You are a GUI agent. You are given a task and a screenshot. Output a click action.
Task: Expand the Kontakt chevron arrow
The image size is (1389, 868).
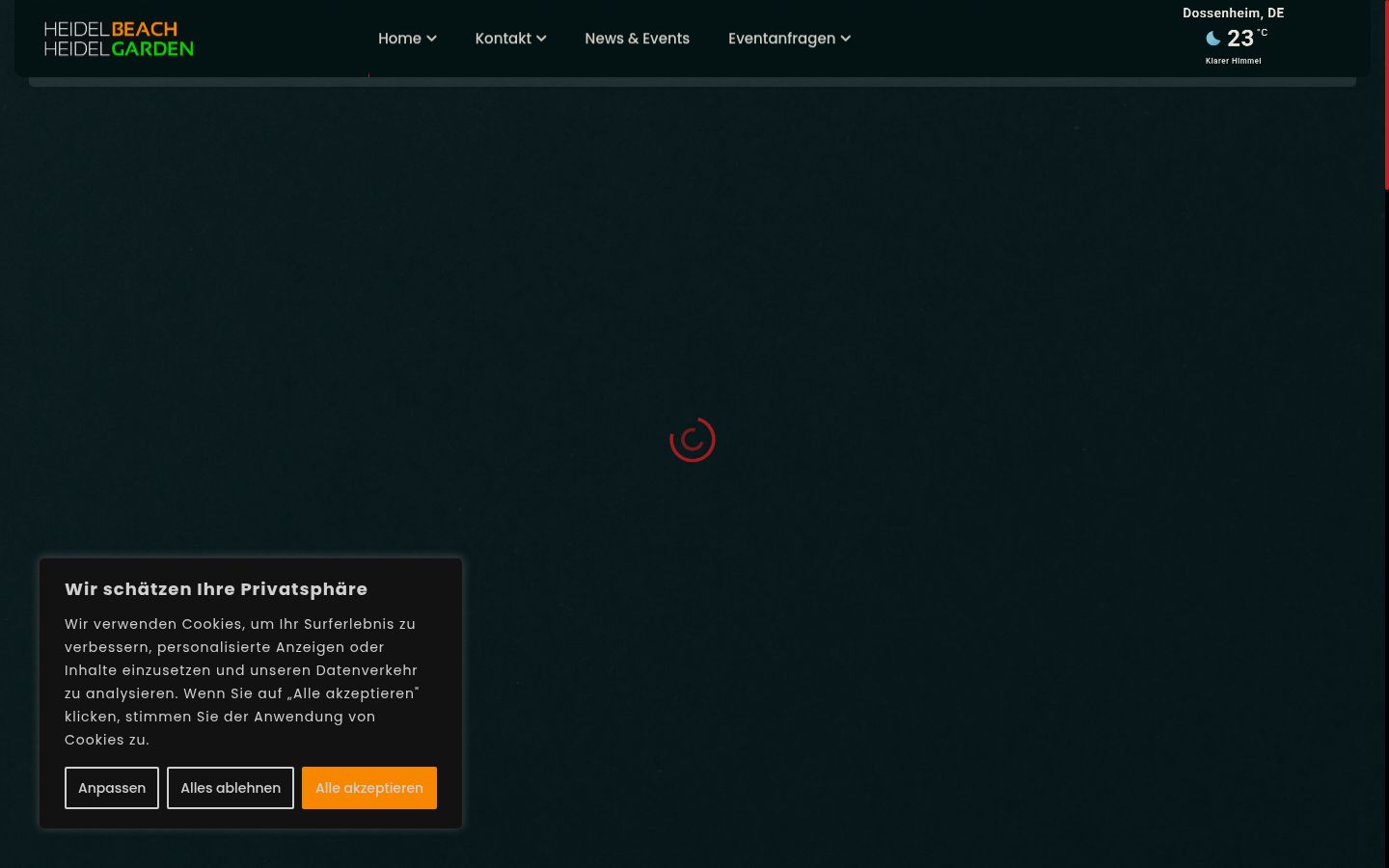pos(542,39)
